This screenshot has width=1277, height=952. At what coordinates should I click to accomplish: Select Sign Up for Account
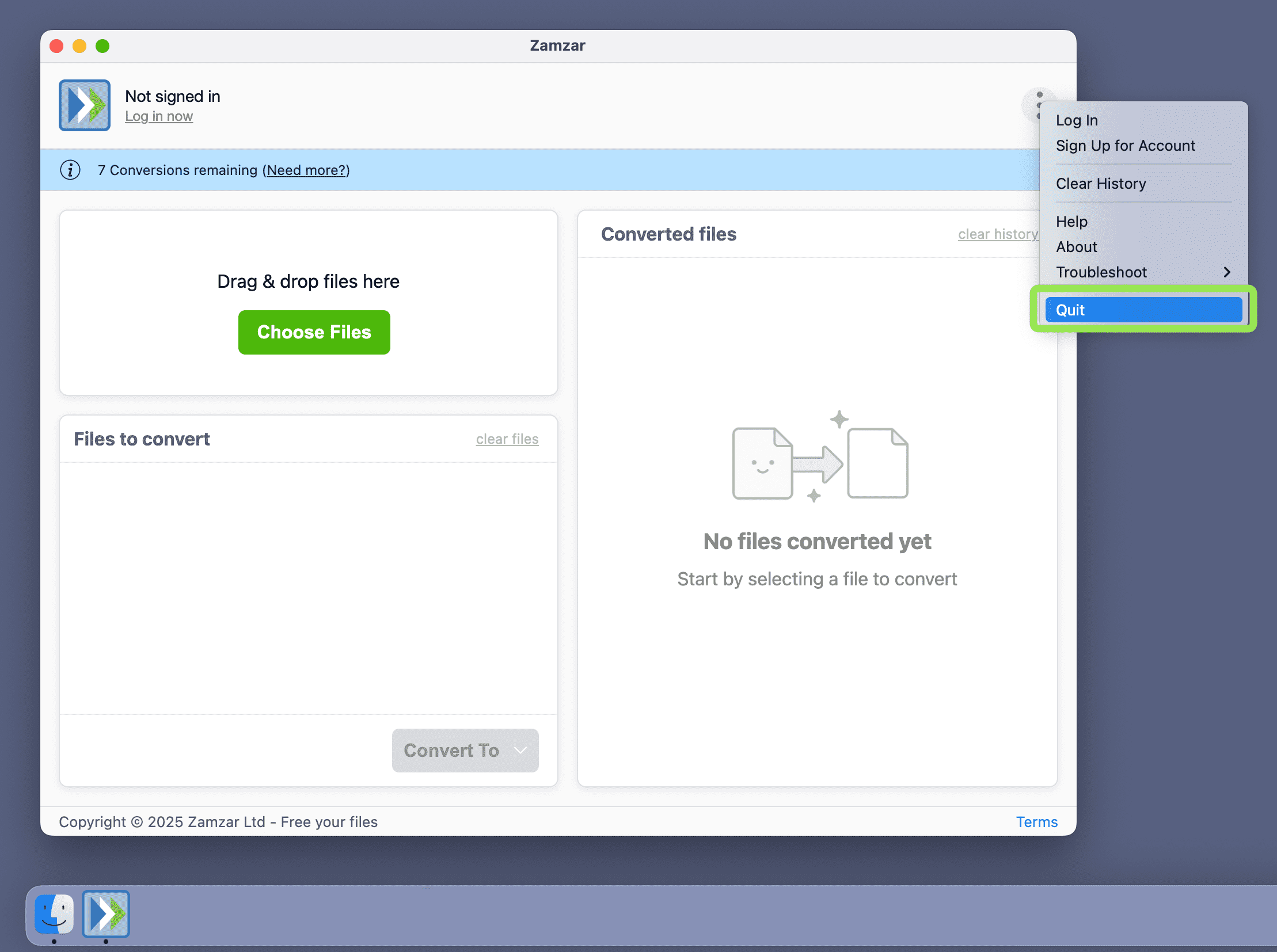1125,146
